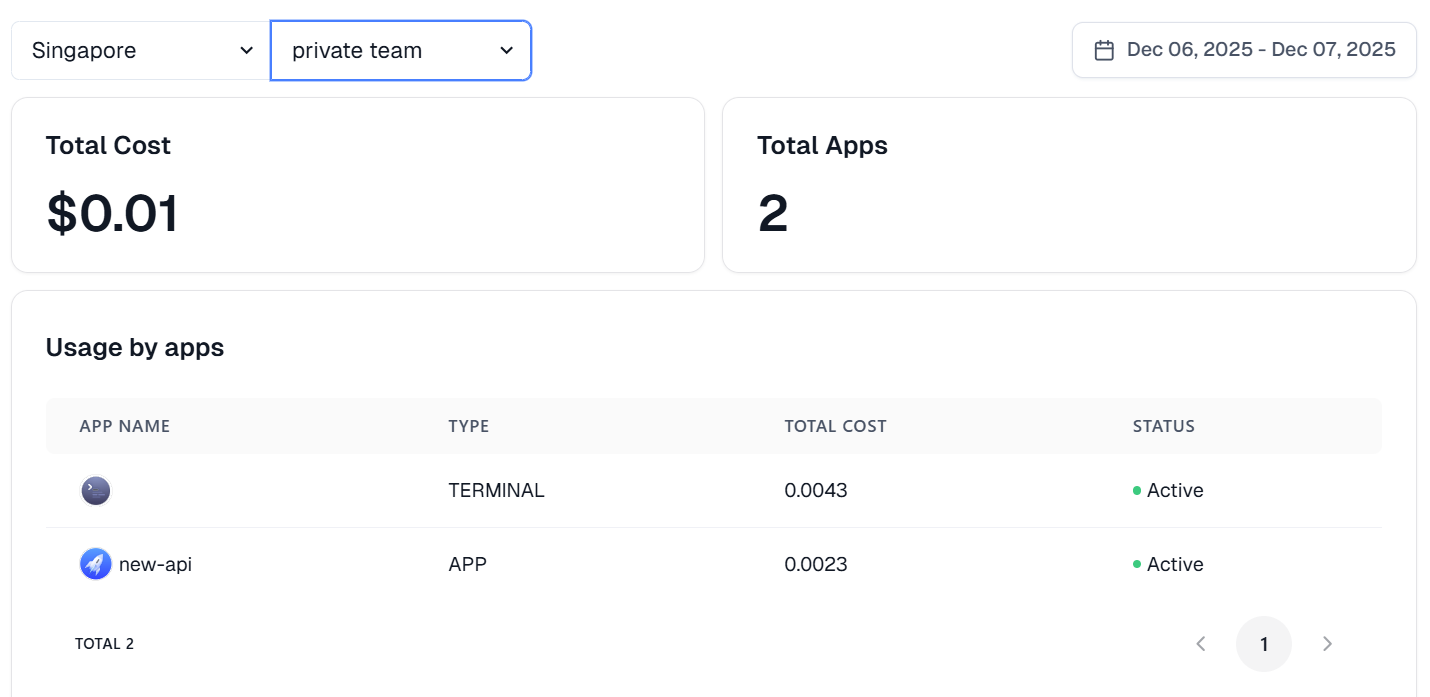Click the calendar icon in date picker
Image resolution: width=1430 pixels, height=697 pixels.
pyautogui.click(x=1104, y=50)
